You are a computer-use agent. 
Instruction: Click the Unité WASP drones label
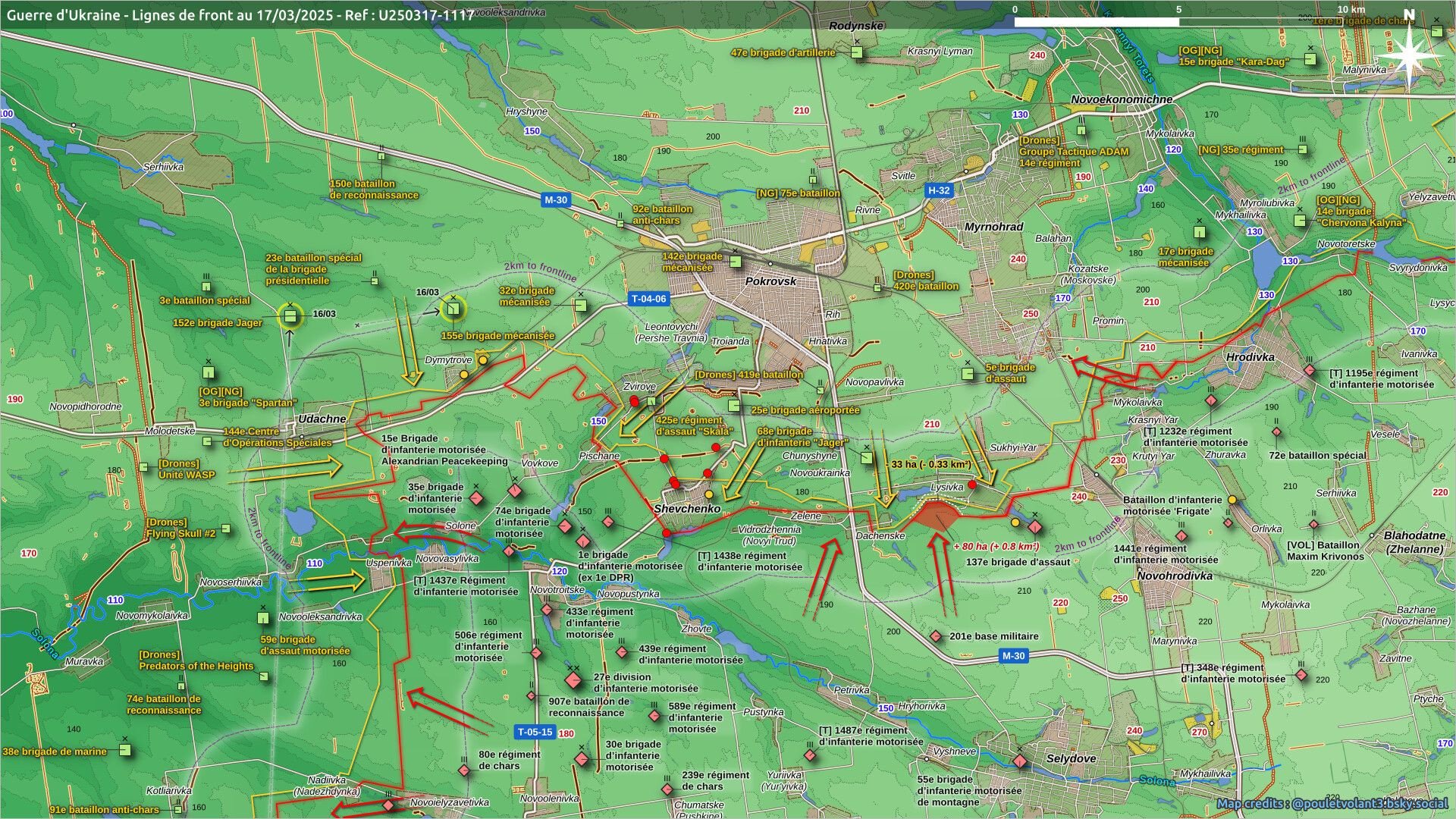[187, 469]
